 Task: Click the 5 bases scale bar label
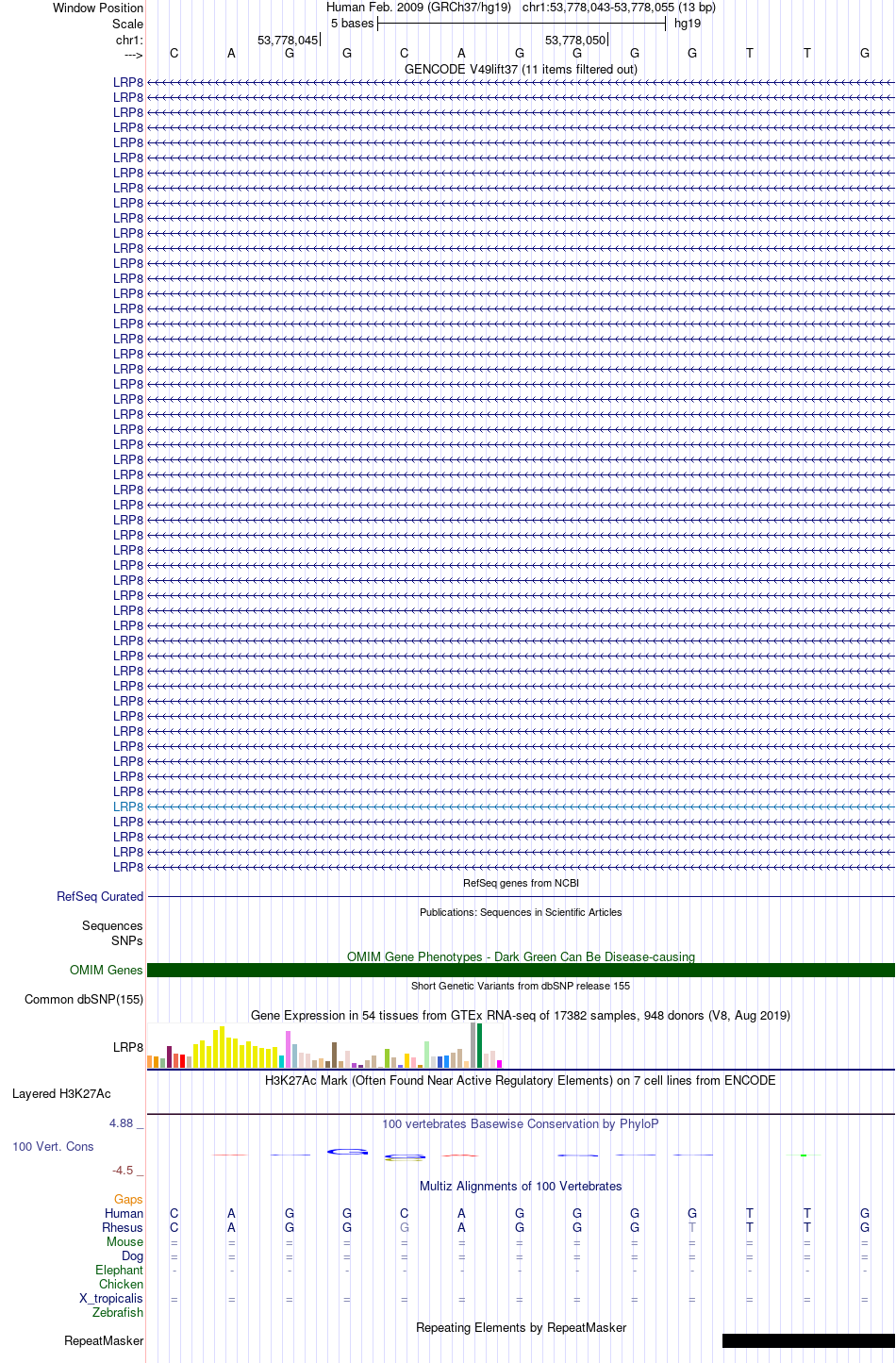click(x=352, y=24)
